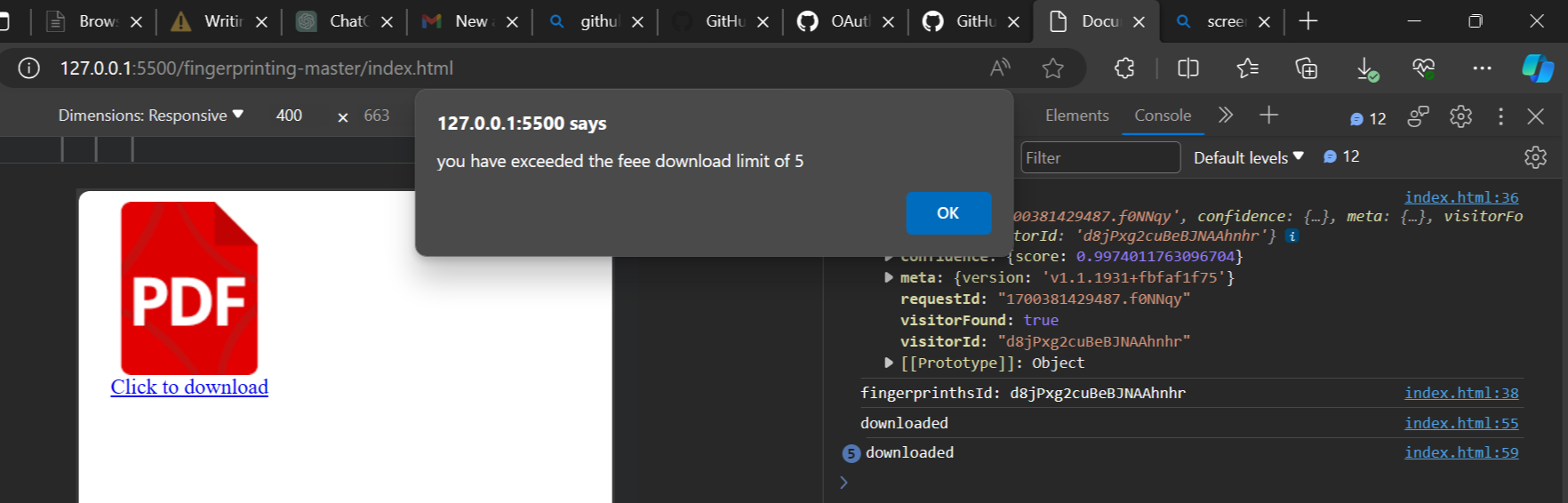Open the 12 issues counter in DevTools toolbar
Image resolution: width=1568 pixels, height=503 pixels.
click(x=1368, y=118)
